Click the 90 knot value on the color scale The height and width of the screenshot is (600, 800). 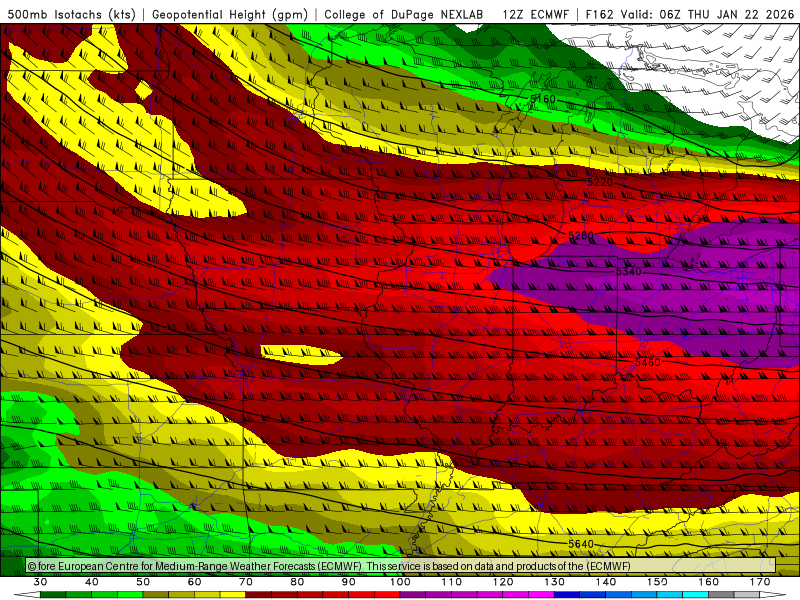click(x=349, y=582)
